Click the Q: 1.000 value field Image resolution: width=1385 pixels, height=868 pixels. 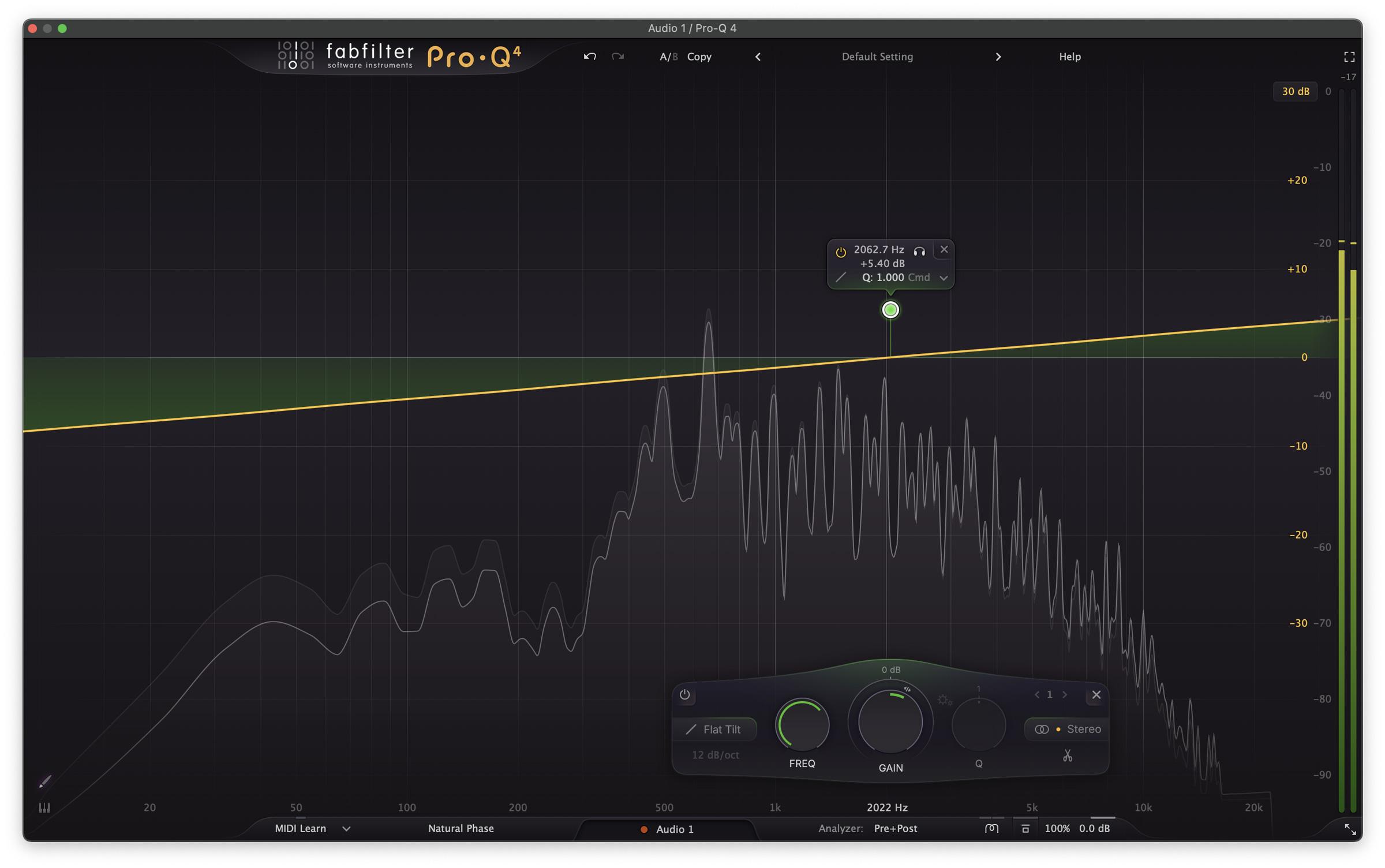coord(883,277)
